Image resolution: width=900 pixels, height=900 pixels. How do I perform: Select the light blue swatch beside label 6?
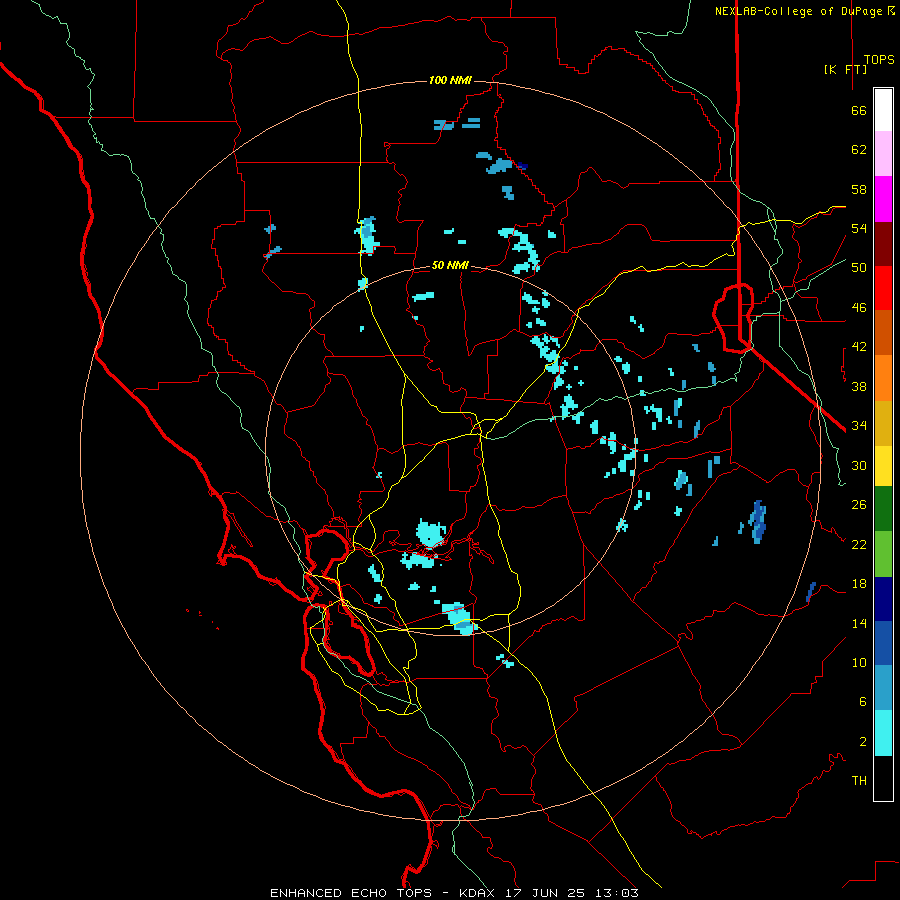tap(883, 687)
